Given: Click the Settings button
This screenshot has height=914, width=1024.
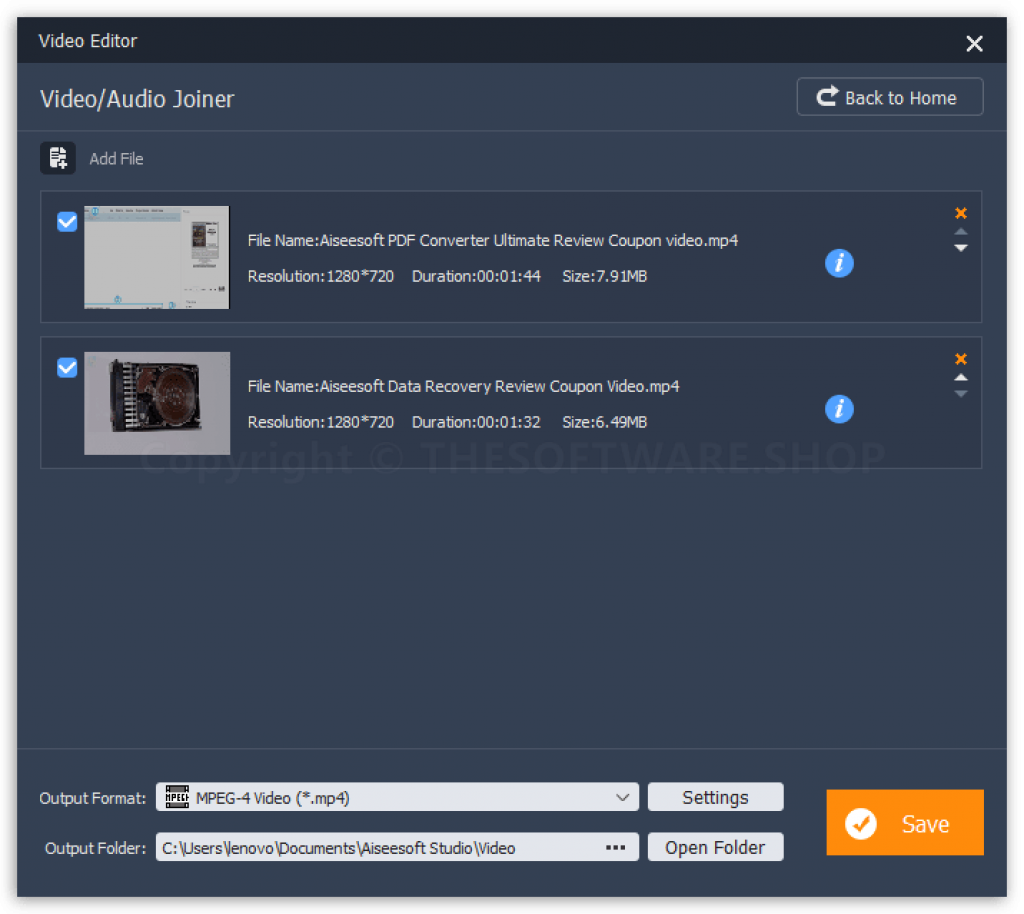Looking at the screenshot, I should 715,797.
